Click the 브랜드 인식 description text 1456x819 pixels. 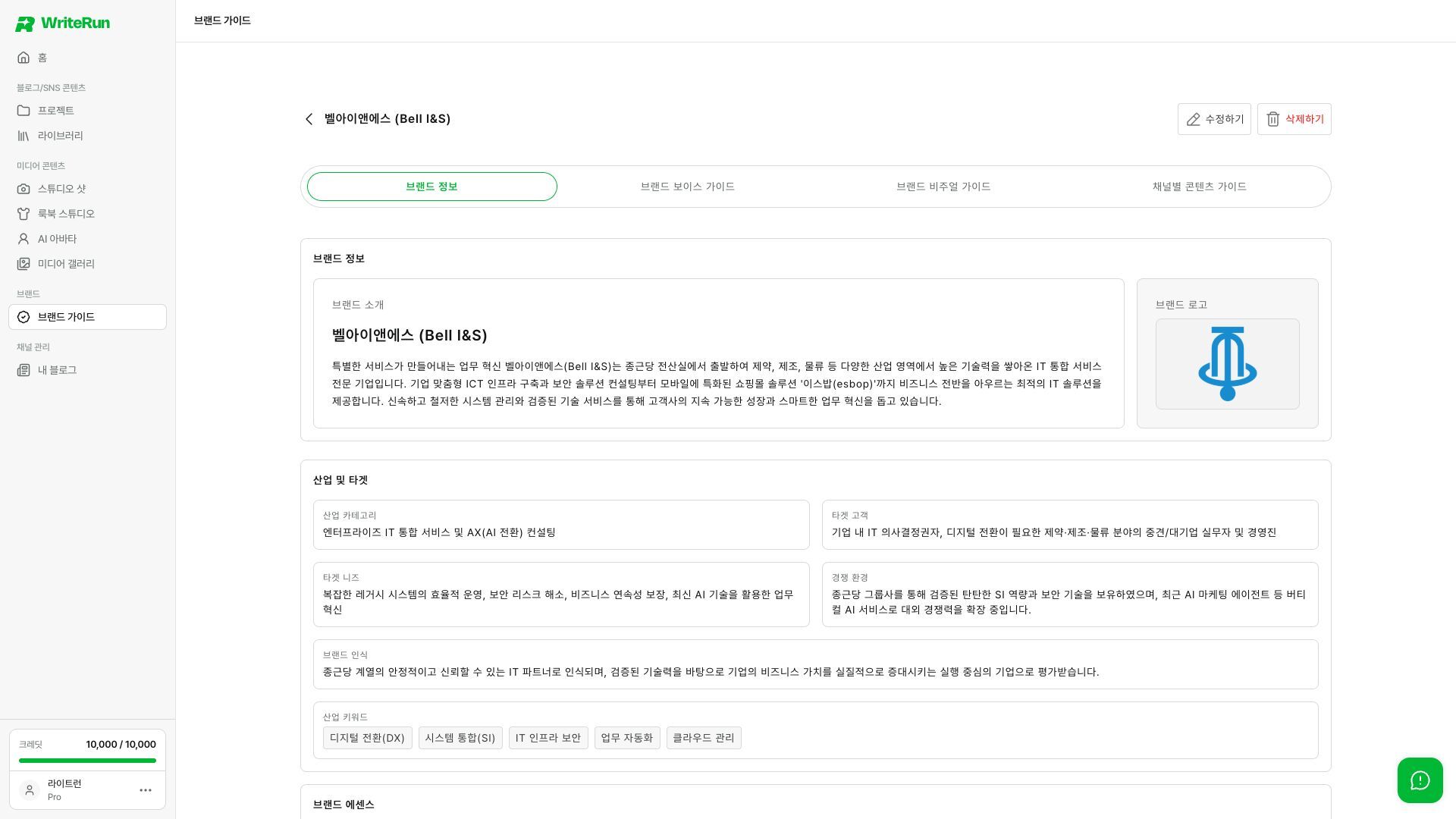point(711,672)
